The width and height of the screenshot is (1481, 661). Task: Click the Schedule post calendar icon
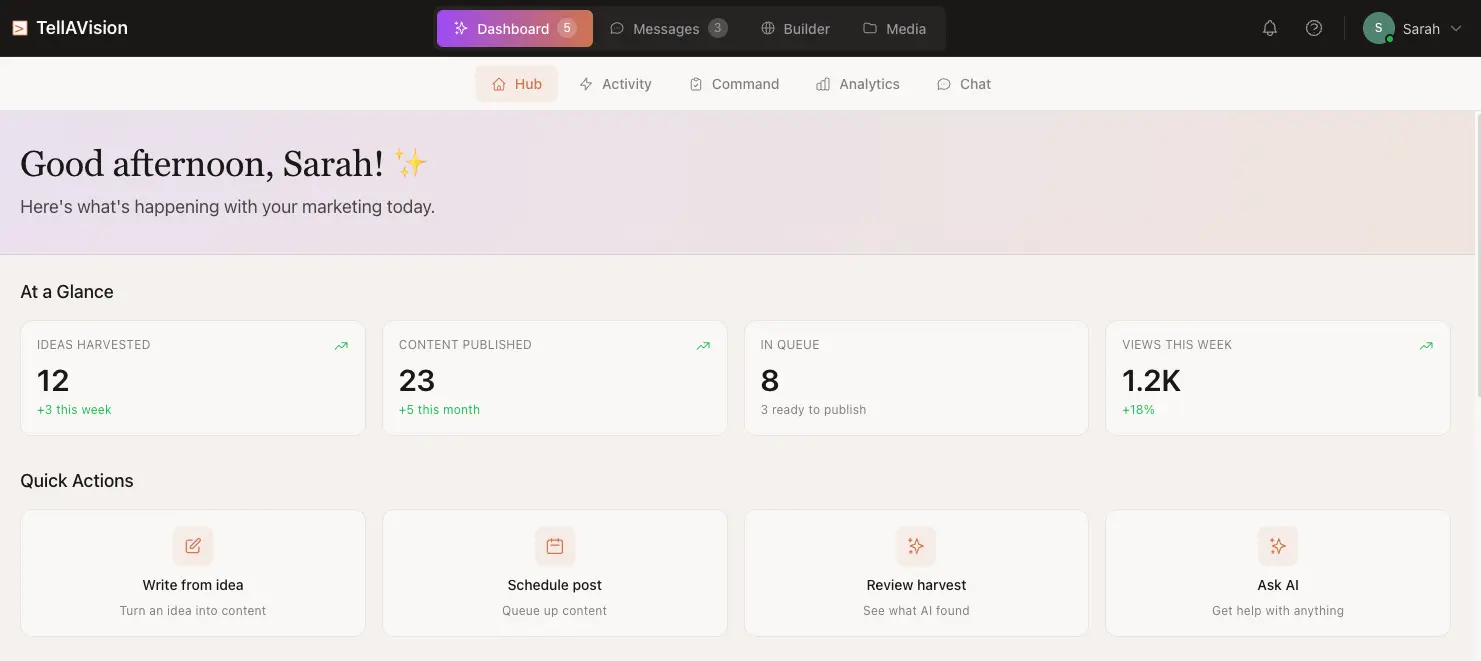554,546
